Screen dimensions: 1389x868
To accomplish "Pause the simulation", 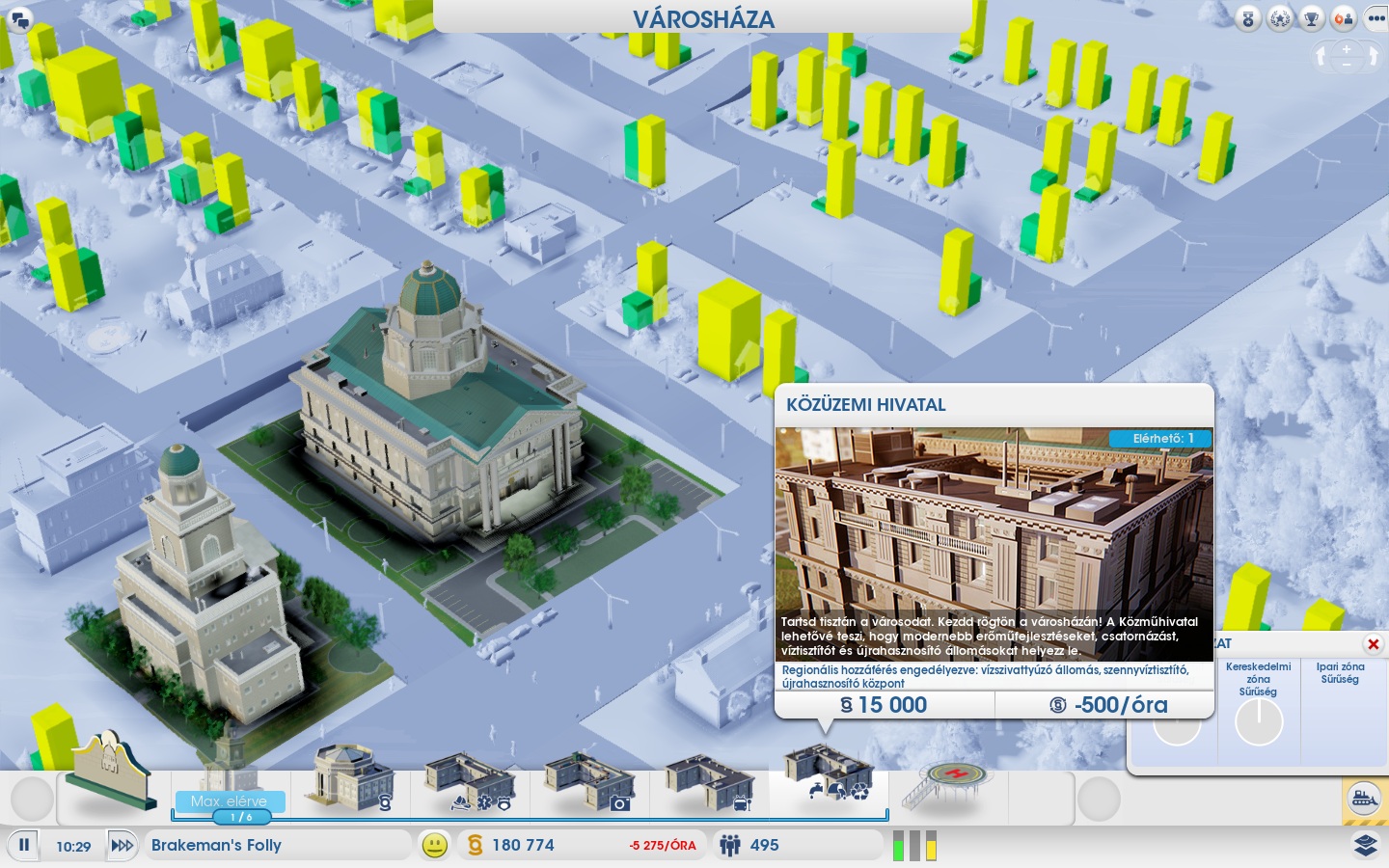I will (x=24, y=846).
